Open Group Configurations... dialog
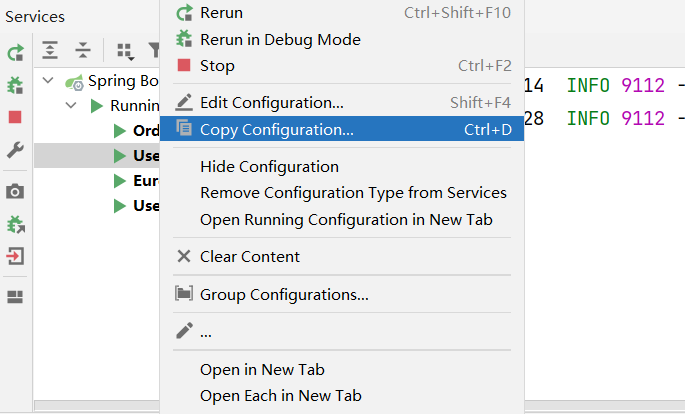 (x=284, y=294)
